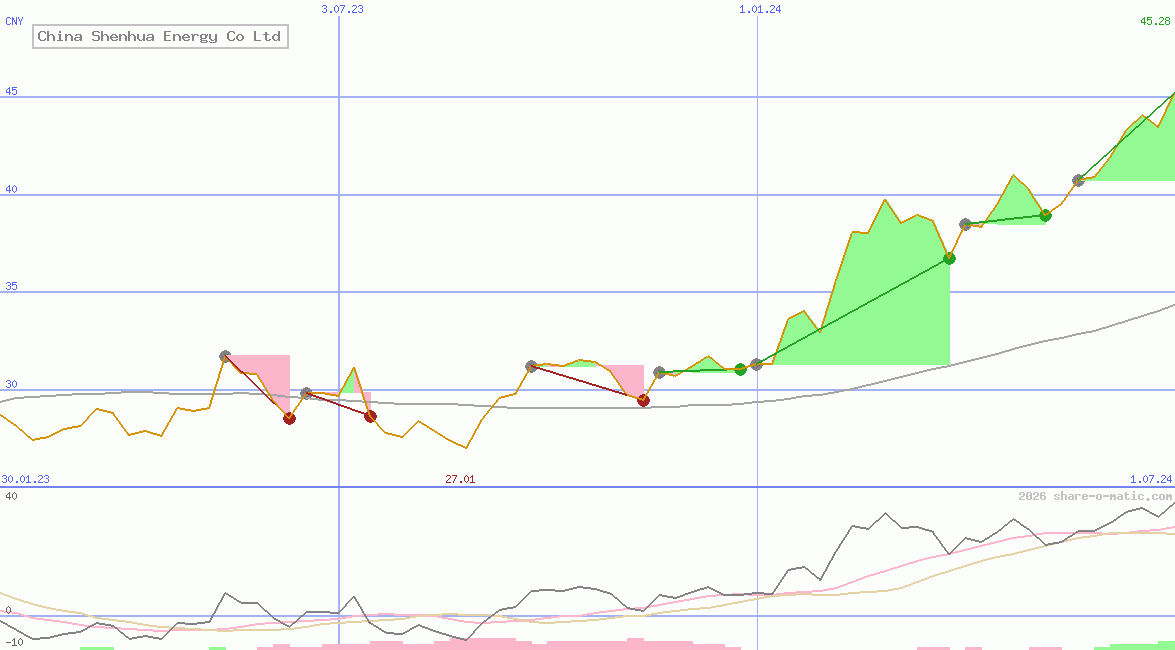Select the green buy marker on the flat 31 stretch

(x=740, y=369)
